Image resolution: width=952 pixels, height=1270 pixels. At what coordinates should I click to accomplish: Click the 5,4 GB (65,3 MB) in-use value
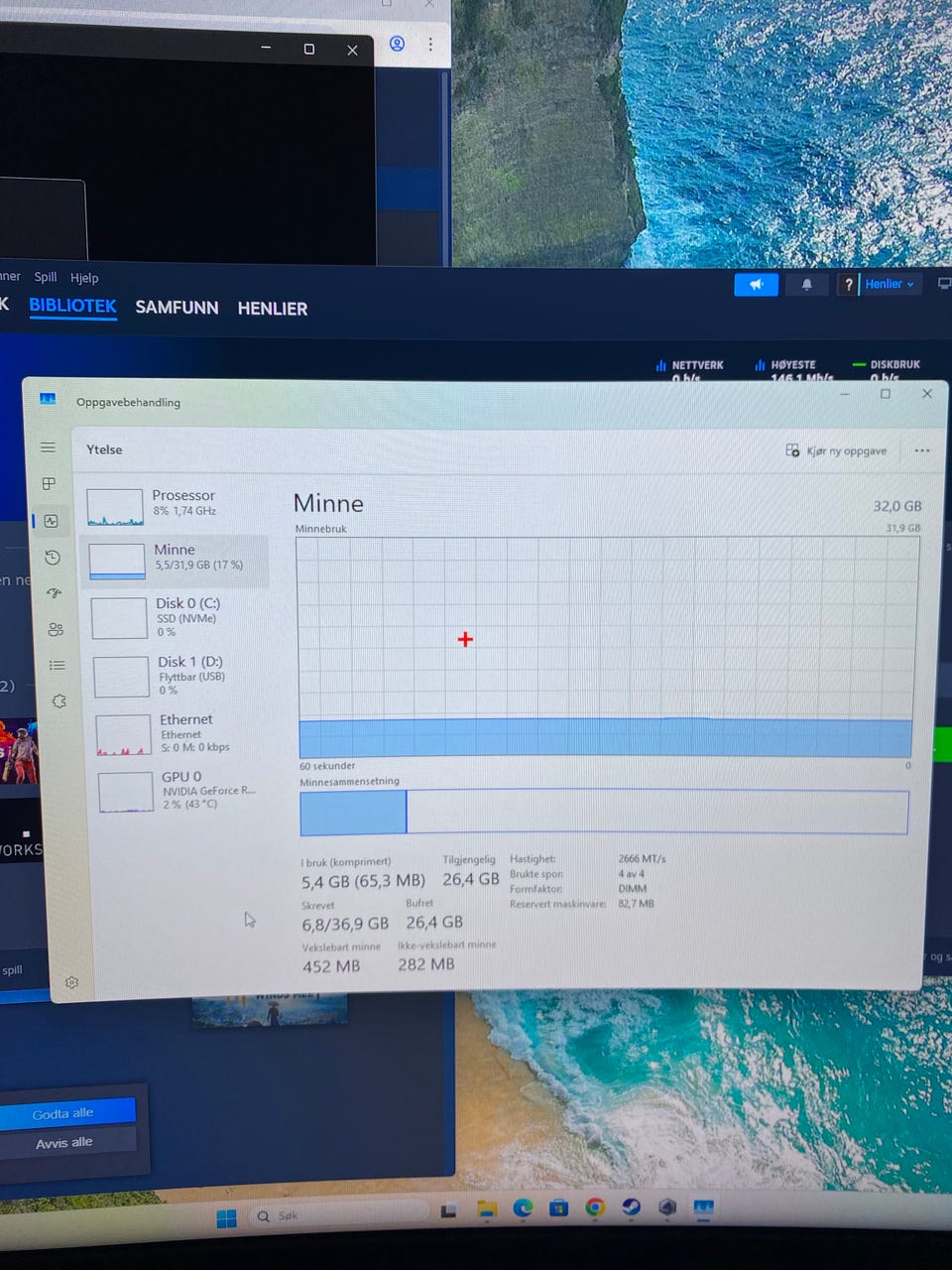363,881
